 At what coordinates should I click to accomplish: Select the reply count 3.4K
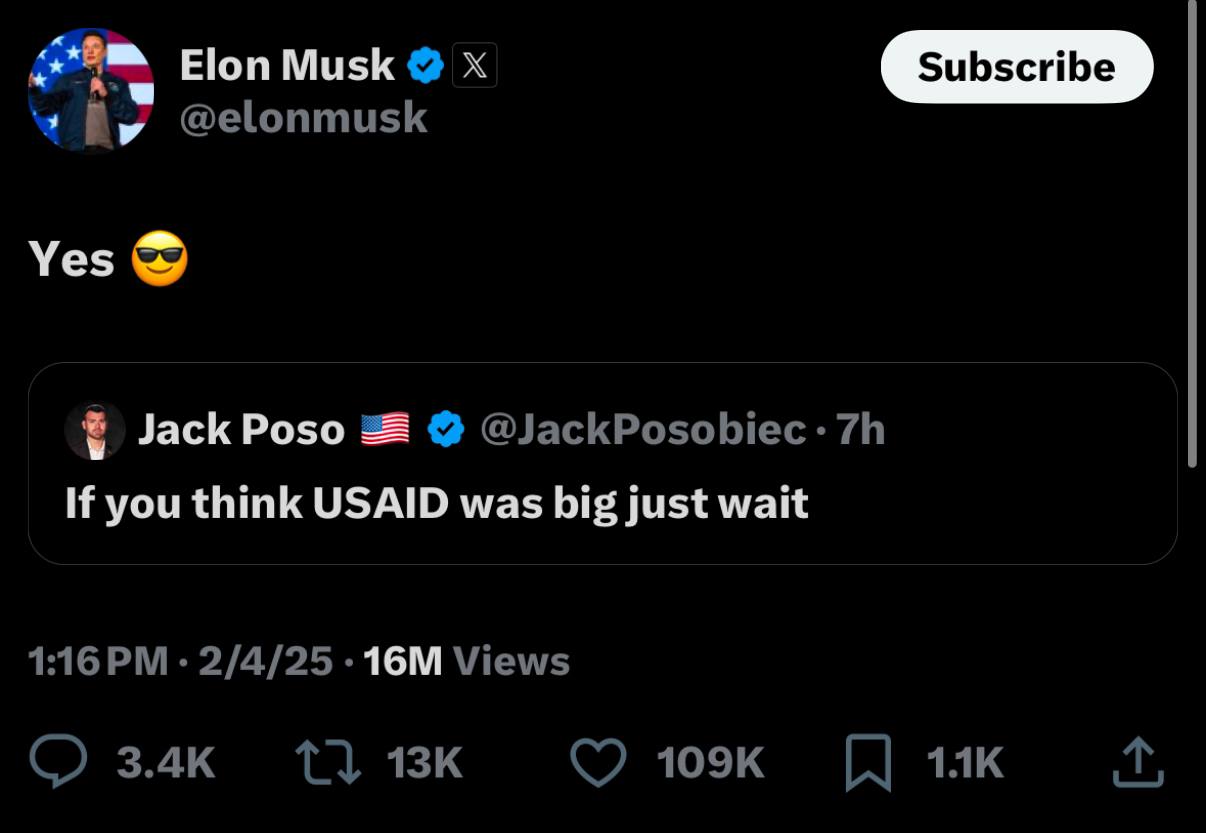164,763
